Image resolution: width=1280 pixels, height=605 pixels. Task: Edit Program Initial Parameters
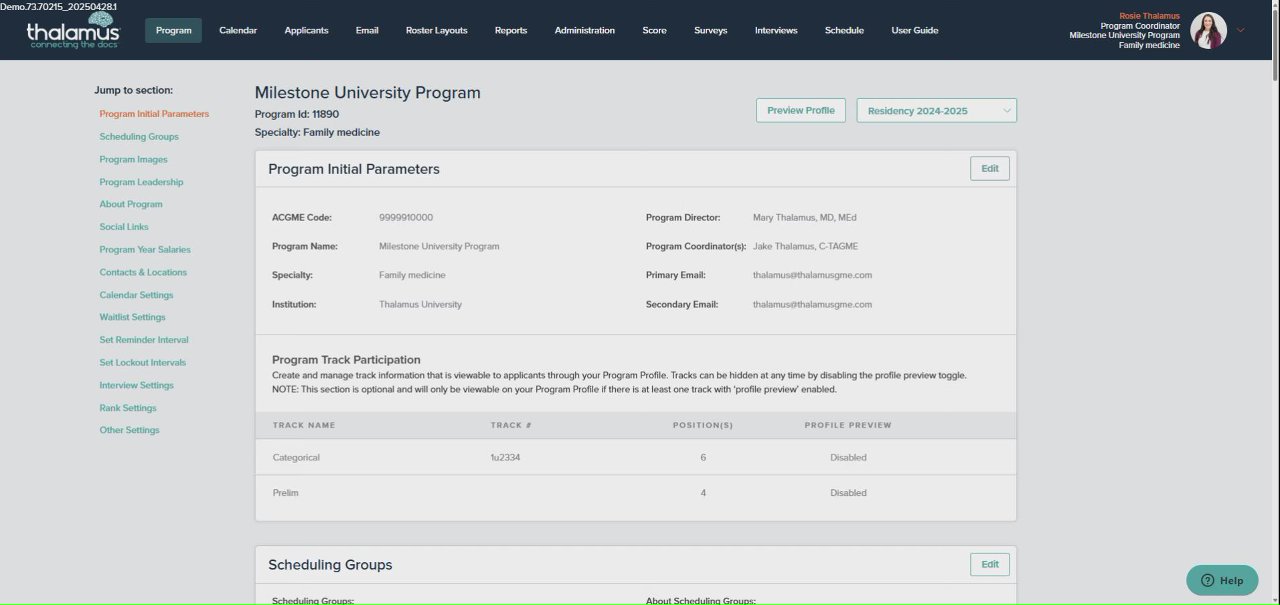point(990,168)
